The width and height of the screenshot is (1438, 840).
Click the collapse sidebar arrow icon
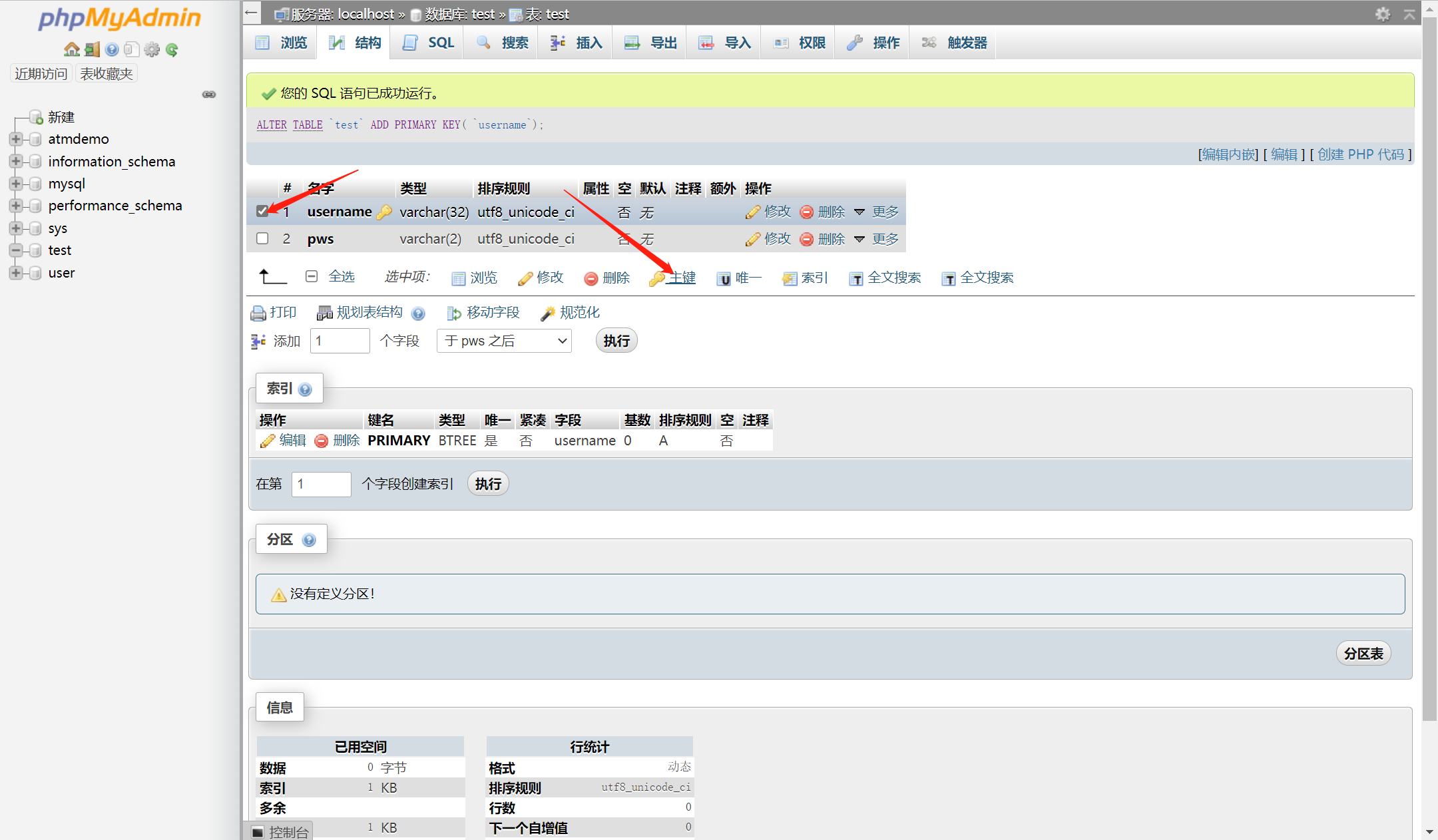pos(251,13)
